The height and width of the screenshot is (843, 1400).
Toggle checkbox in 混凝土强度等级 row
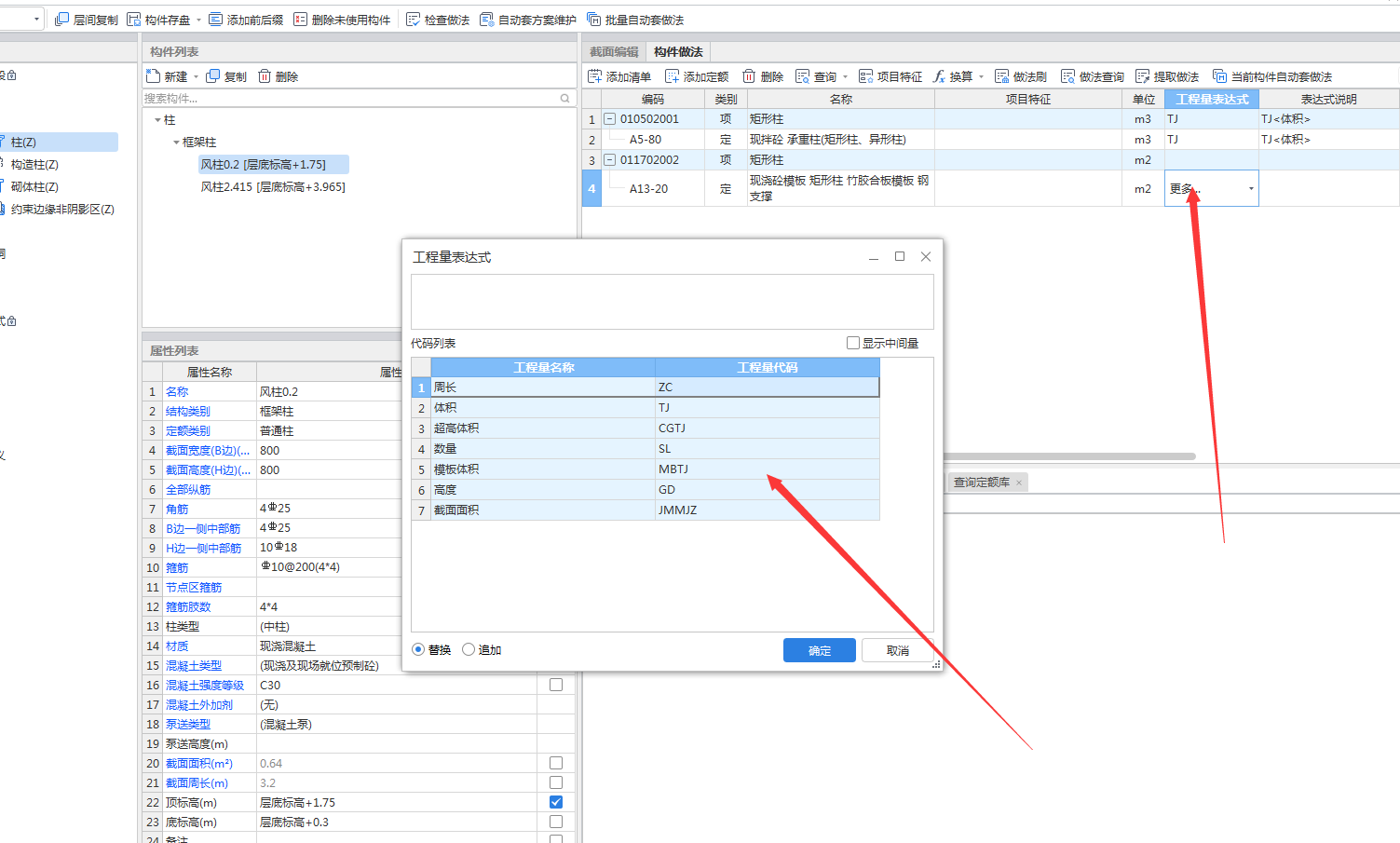point(556,685)
